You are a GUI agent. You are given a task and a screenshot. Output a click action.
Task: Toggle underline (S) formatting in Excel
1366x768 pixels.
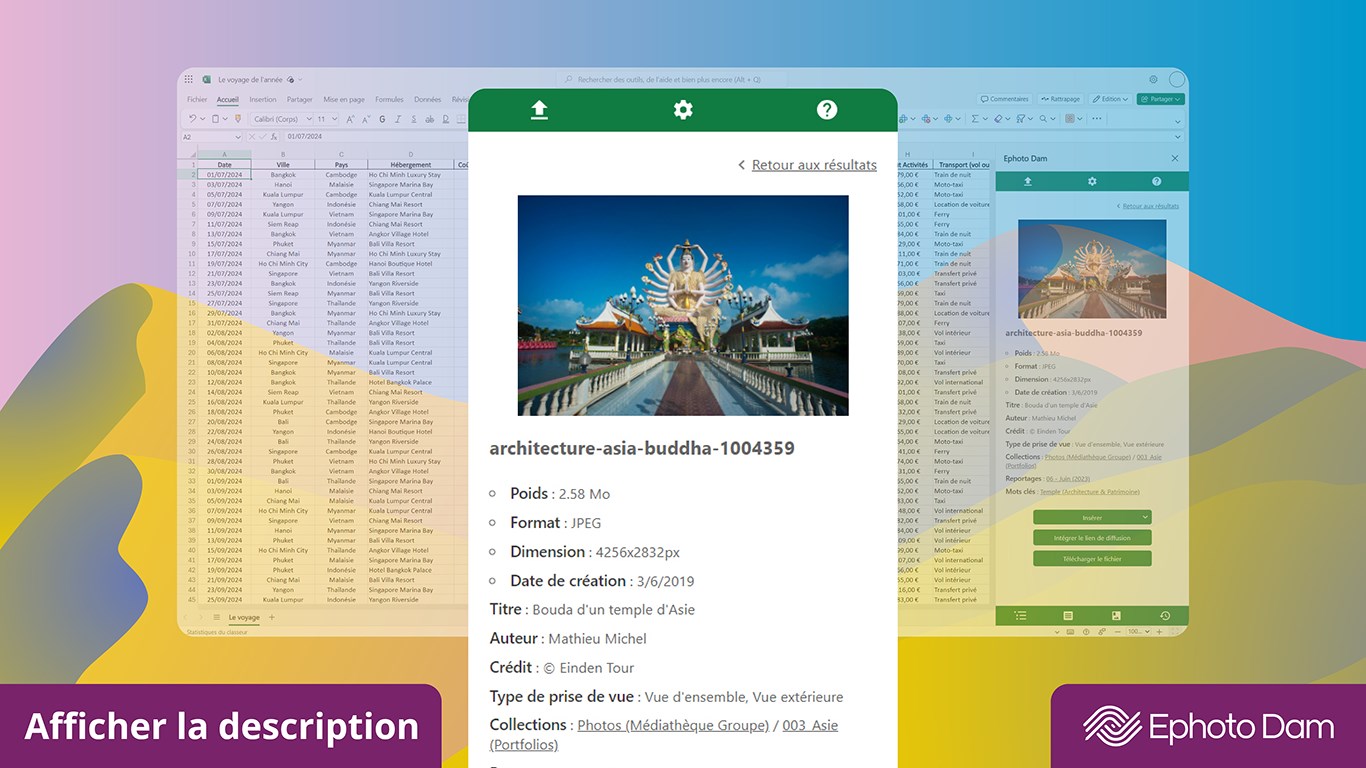click(414, 119)
